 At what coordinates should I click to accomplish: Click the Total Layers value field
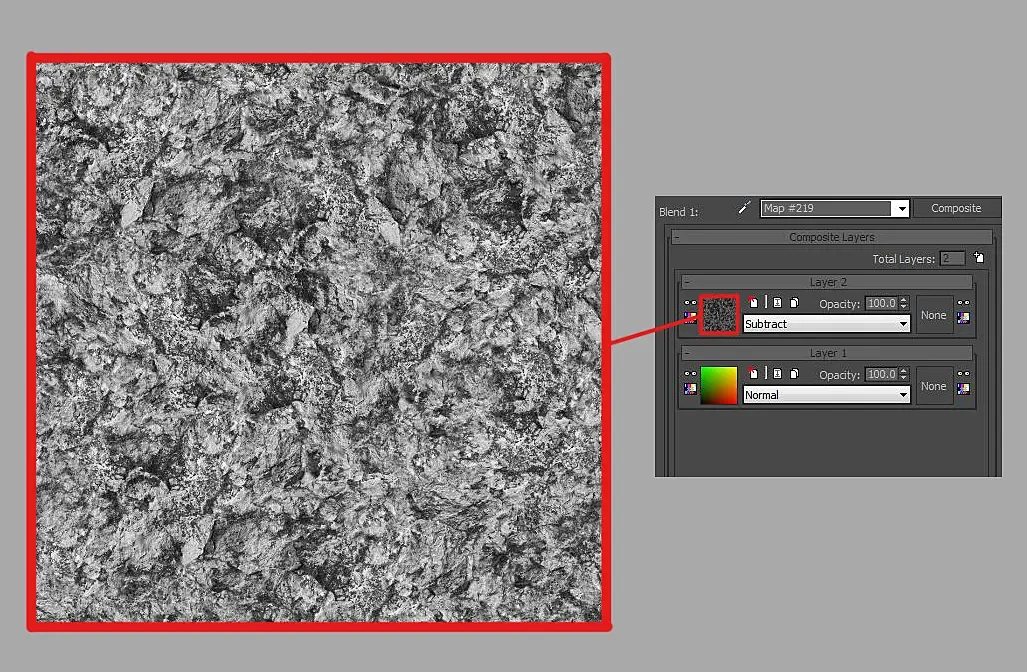pos(952,258)
